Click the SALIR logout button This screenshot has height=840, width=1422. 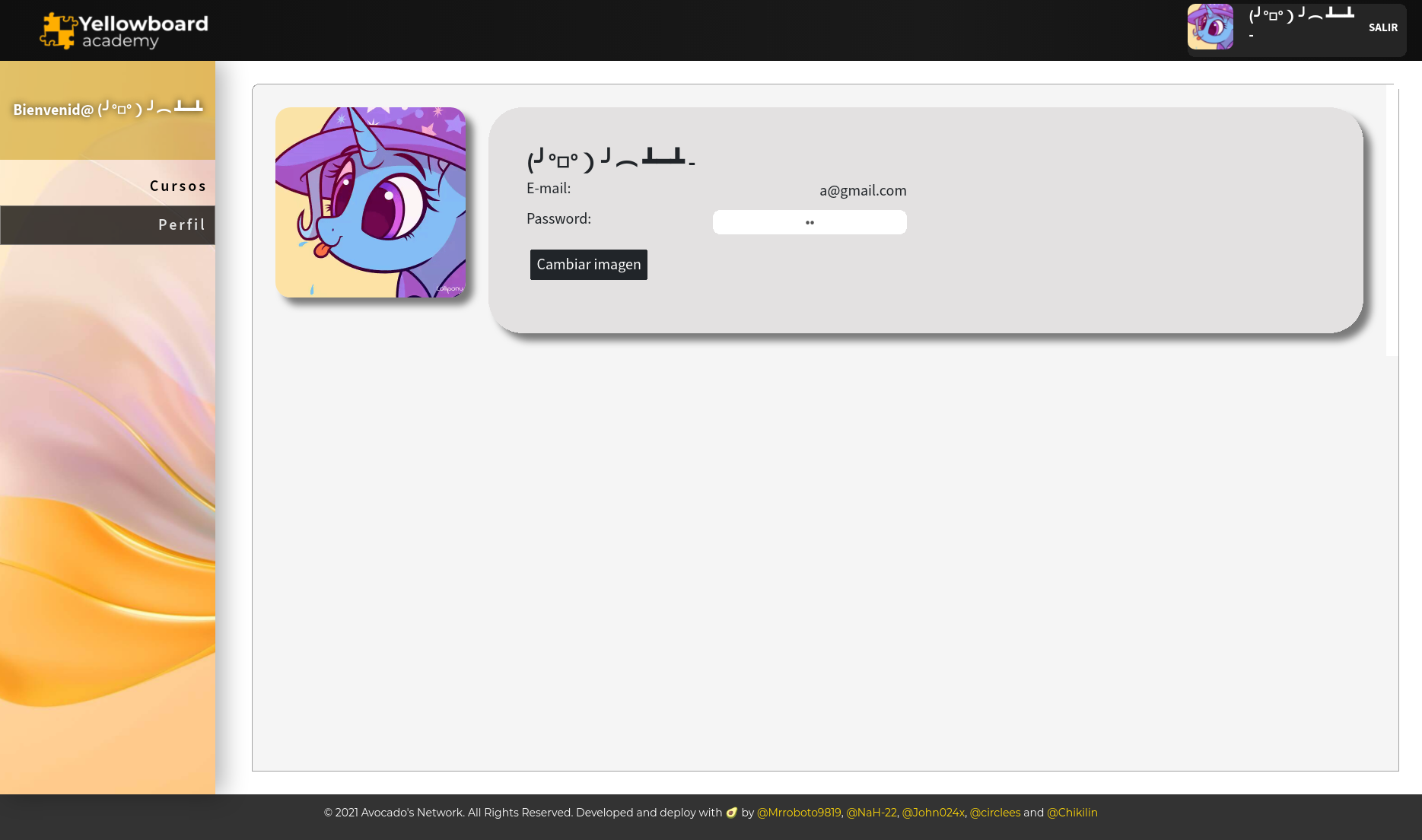tap(1382, 27)
